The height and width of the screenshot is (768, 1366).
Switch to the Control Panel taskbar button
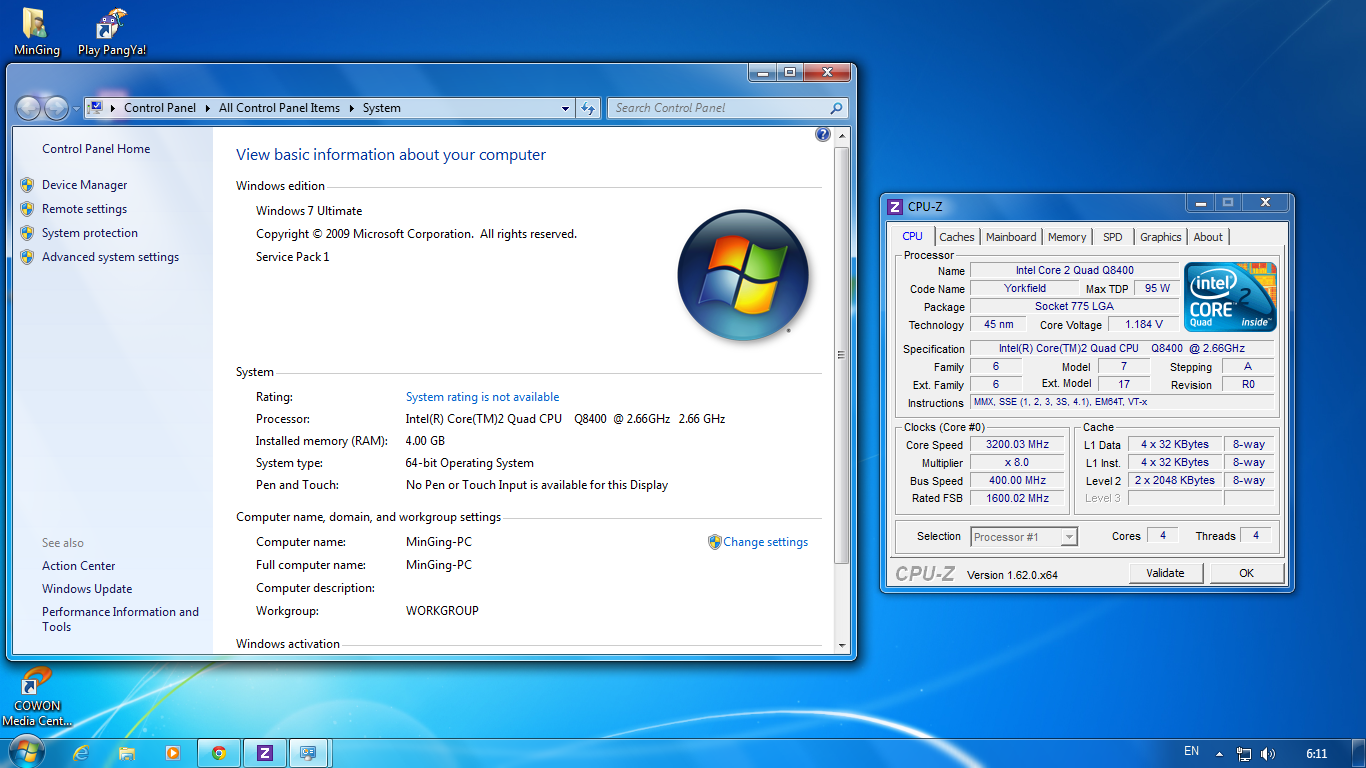(x=309, y=753)
